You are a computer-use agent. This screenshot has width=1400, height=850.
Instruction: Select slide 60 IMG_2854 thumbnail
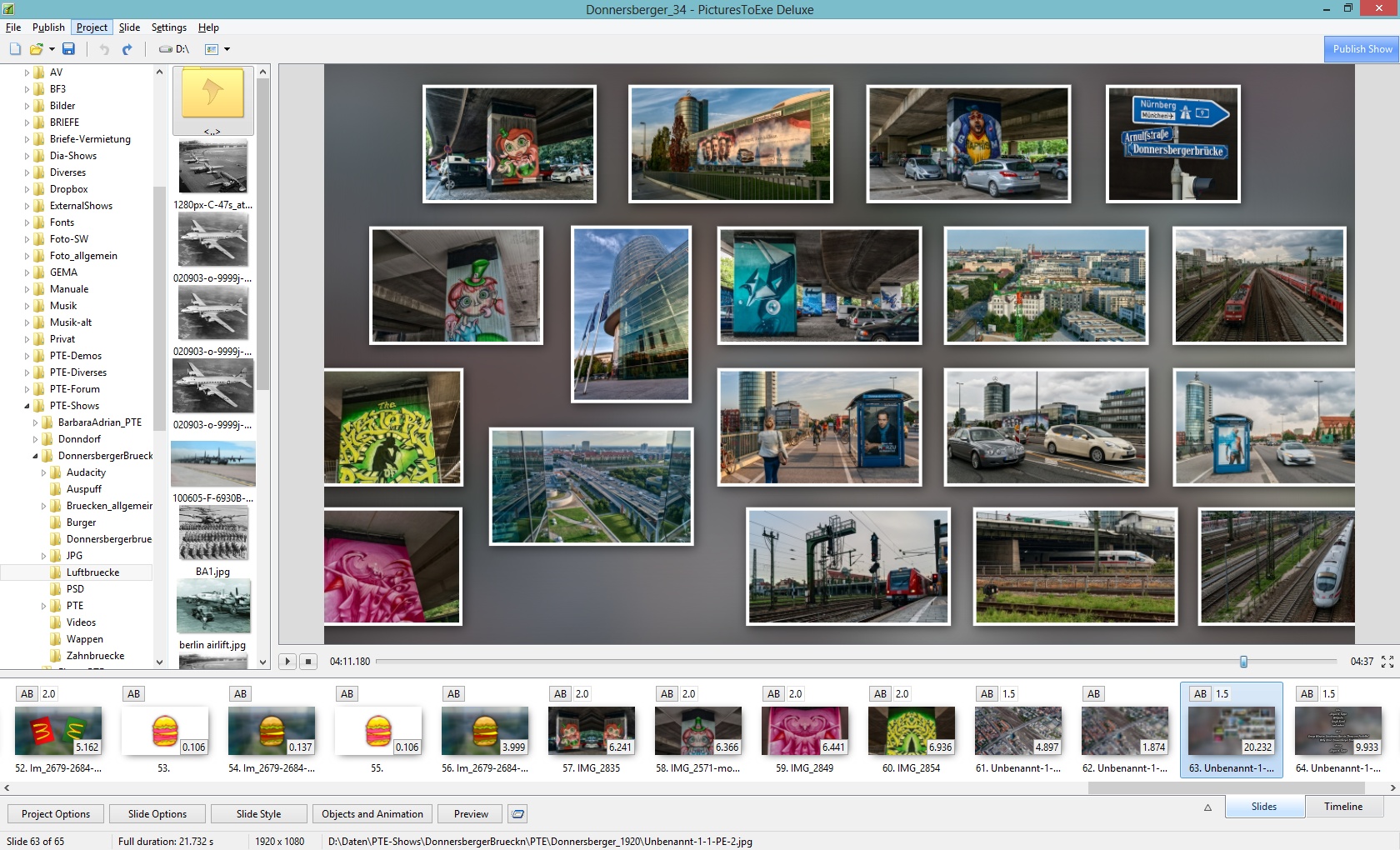912,731
